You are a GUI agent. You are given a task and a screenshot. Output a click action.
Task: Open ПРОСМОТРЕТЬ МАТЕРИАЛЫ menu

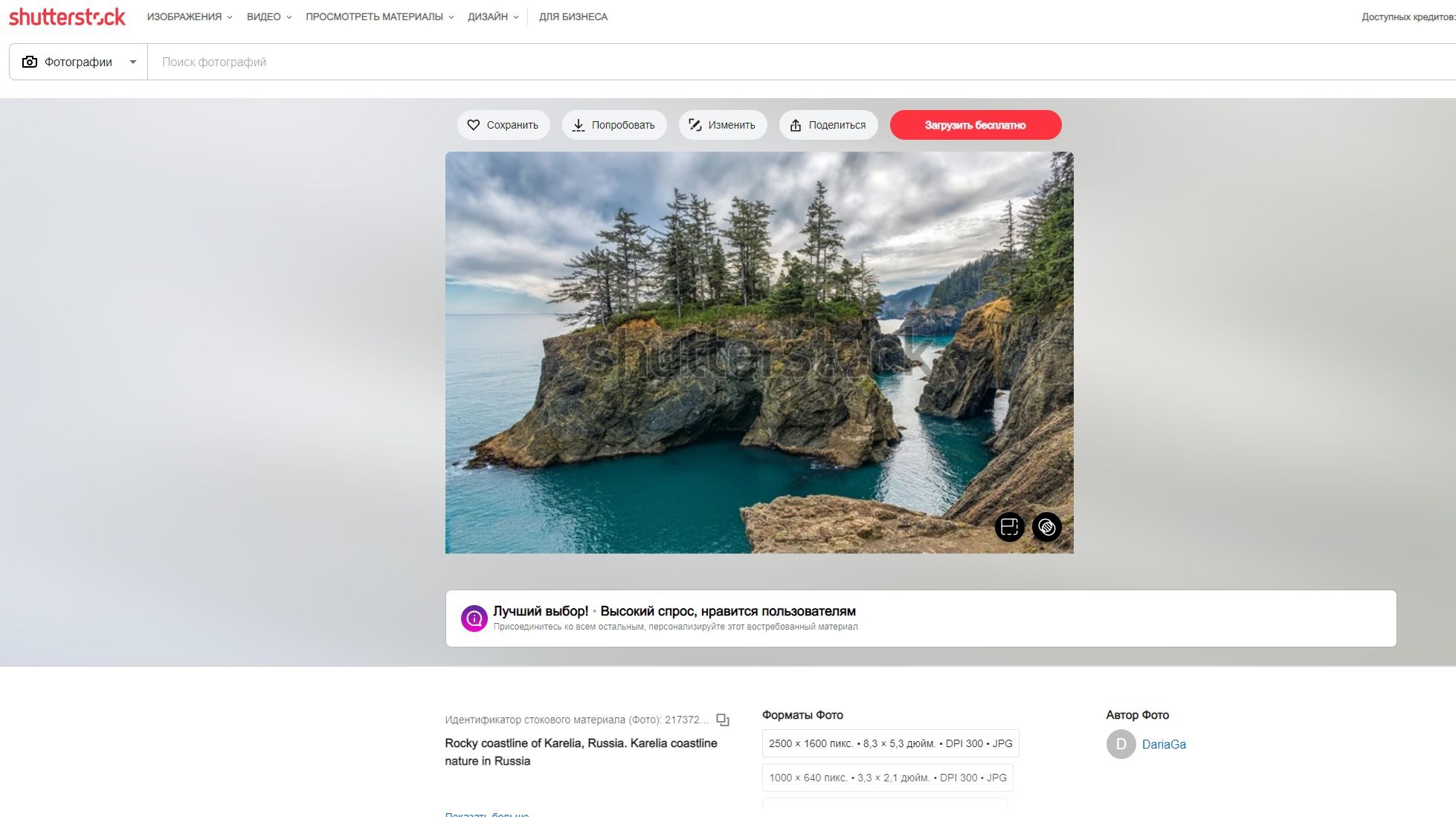click(379, 16)
